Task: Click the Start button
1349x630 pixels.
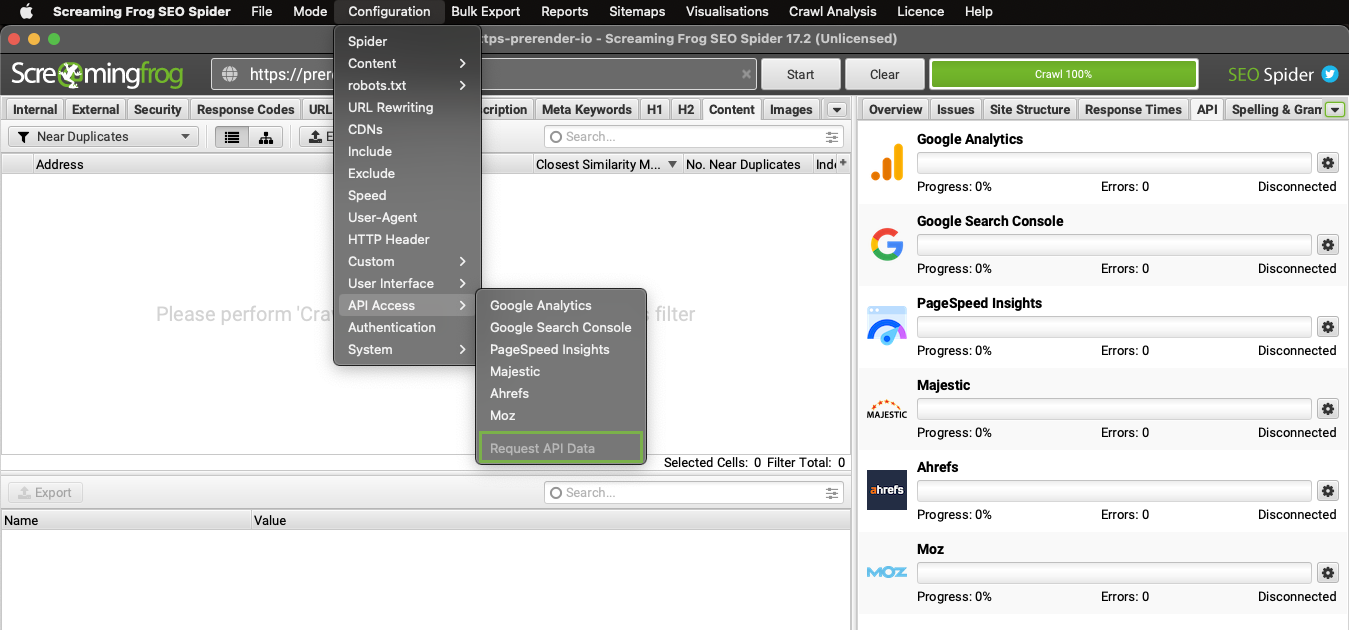Action: [800, 74]
